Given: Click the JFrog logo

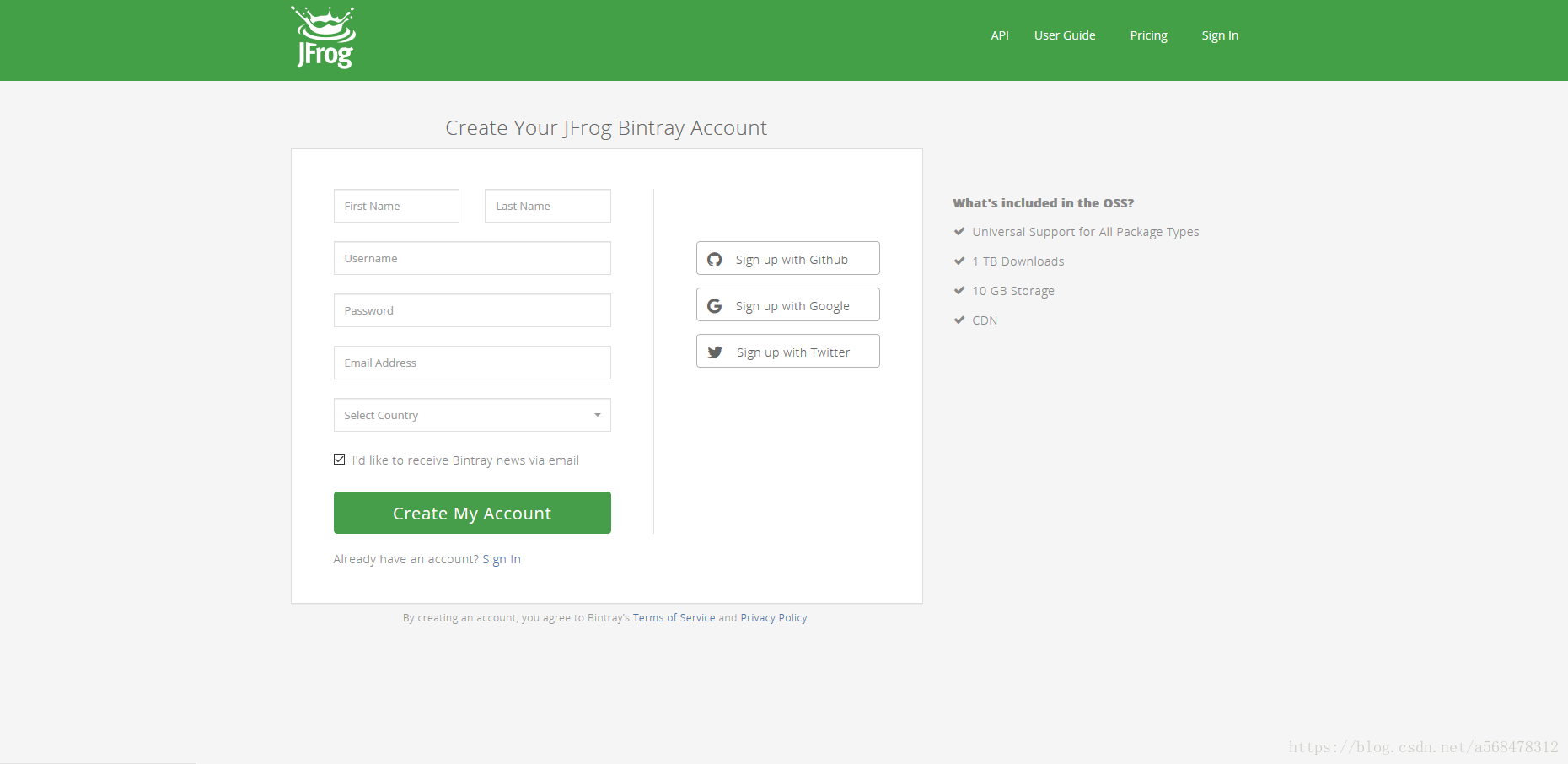Looking at the screenshot, I should point(324,37).
